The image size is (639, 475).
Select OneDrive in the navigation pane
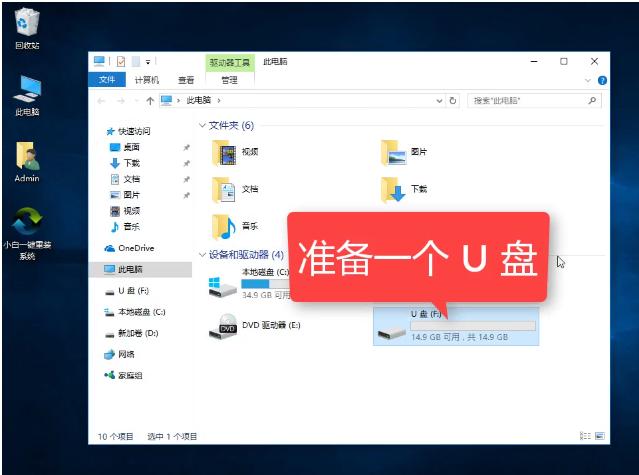(135, 248)
